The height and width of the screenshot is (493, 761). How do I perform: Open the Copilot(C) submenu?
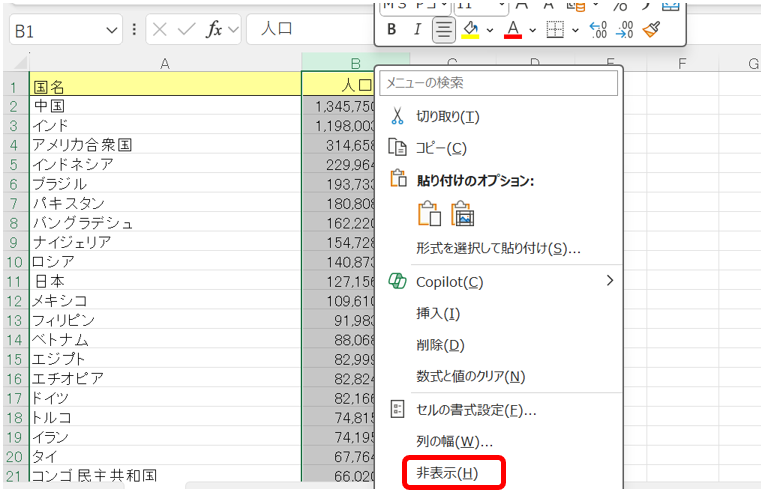coord(500,281)
